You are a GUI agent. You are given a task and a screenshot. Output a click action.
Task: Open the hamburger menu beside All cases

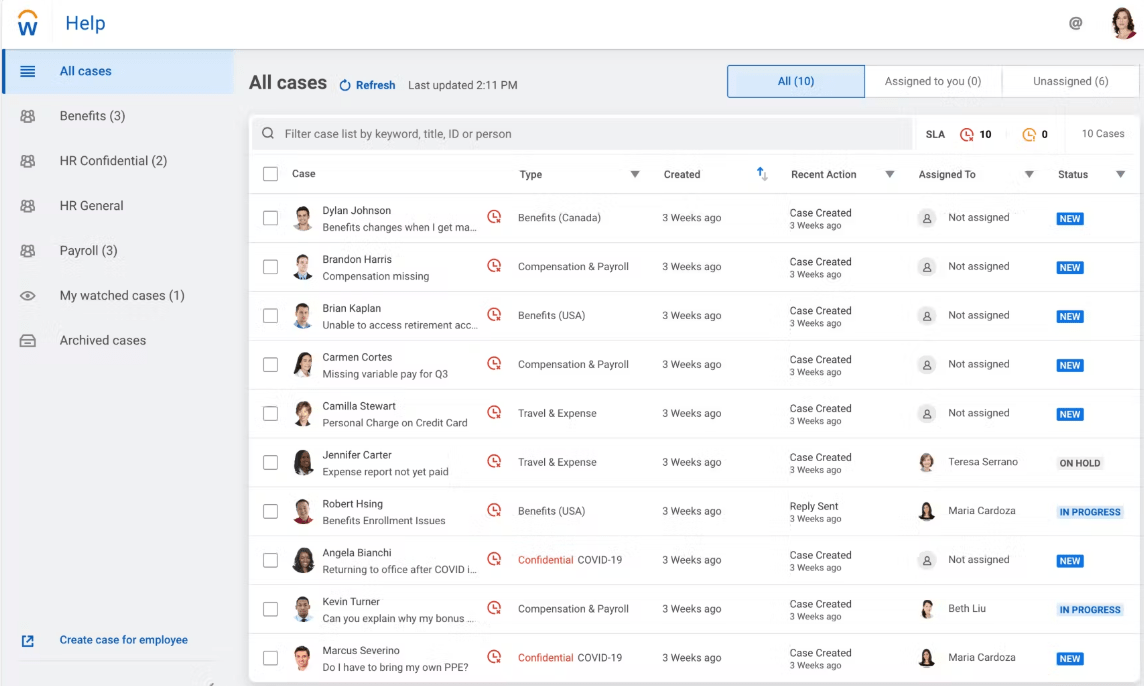point(27,71)
